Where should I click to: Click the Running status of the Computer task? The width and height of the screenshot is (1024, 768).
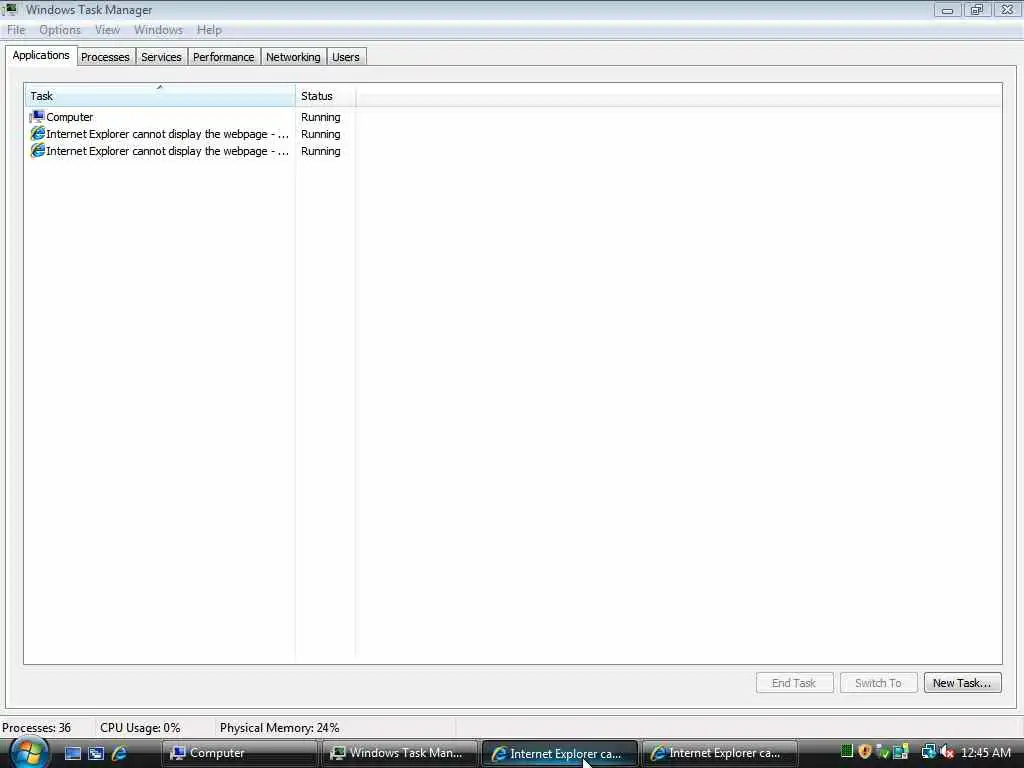pyautogui.click(x=321, y=117)
